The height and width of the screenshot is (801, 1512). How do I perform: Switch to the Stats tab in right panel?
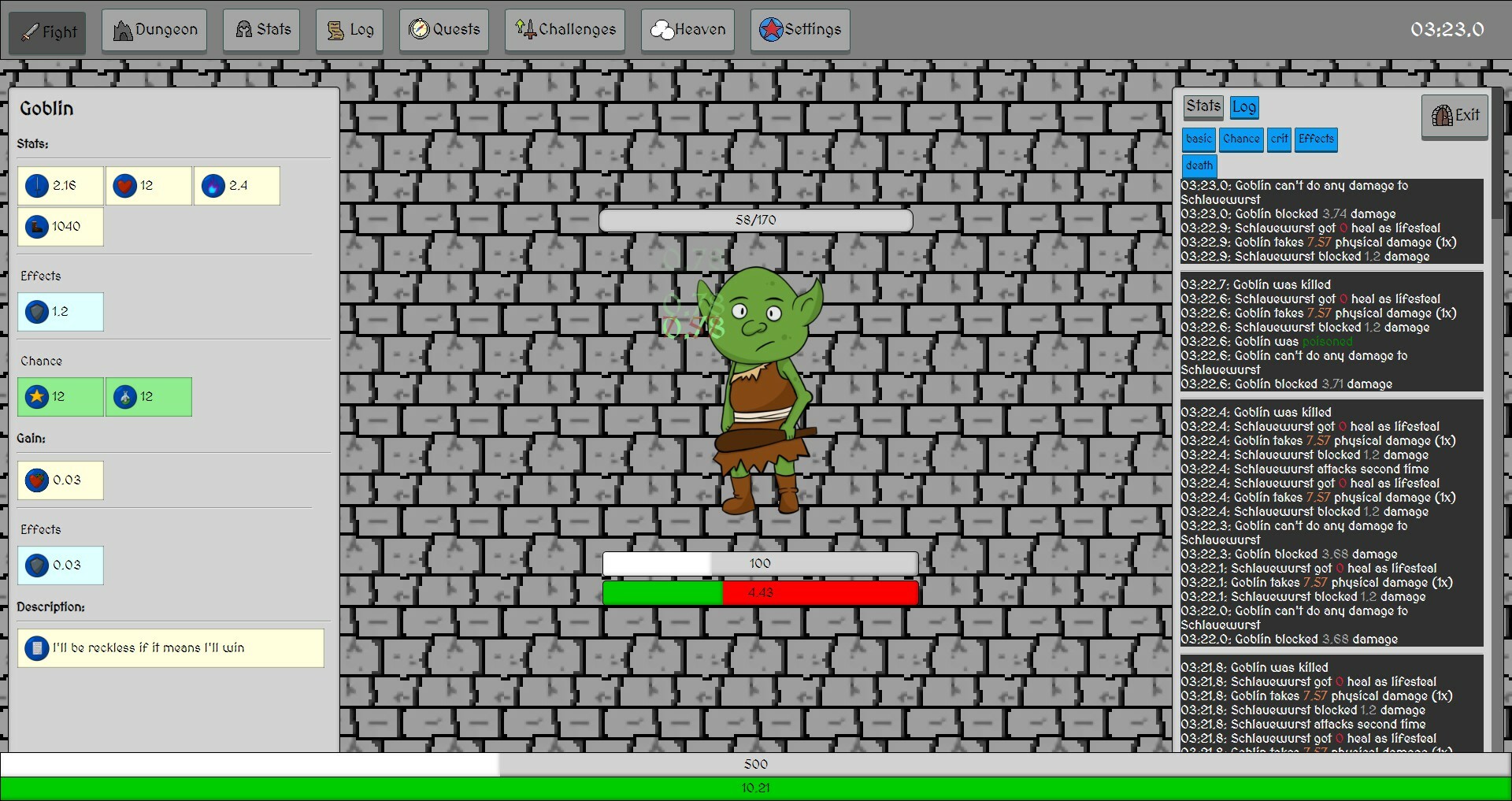tap(1203, 107)
